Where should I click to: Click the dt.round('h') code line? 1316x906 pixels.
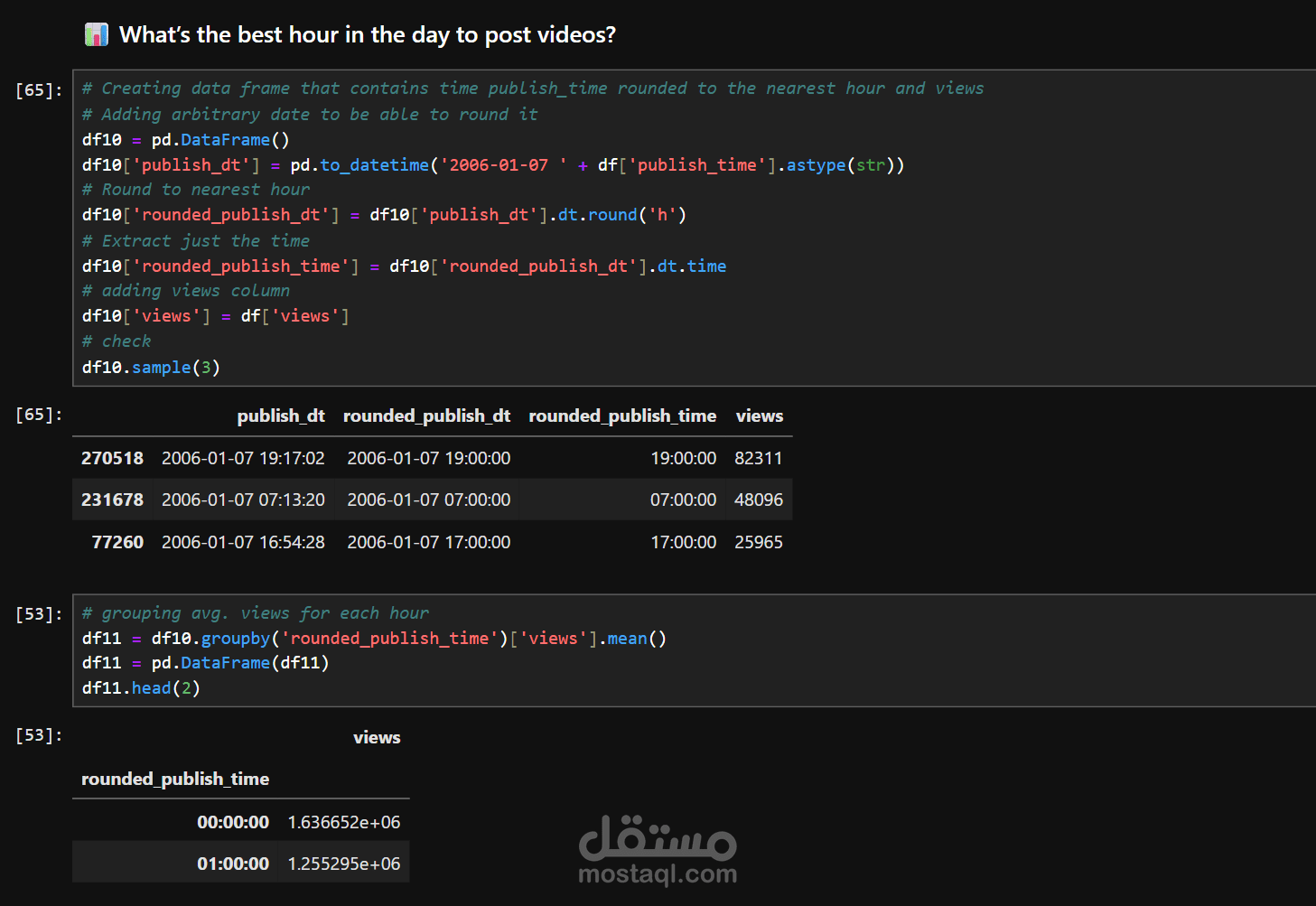(x=384, y=215)
